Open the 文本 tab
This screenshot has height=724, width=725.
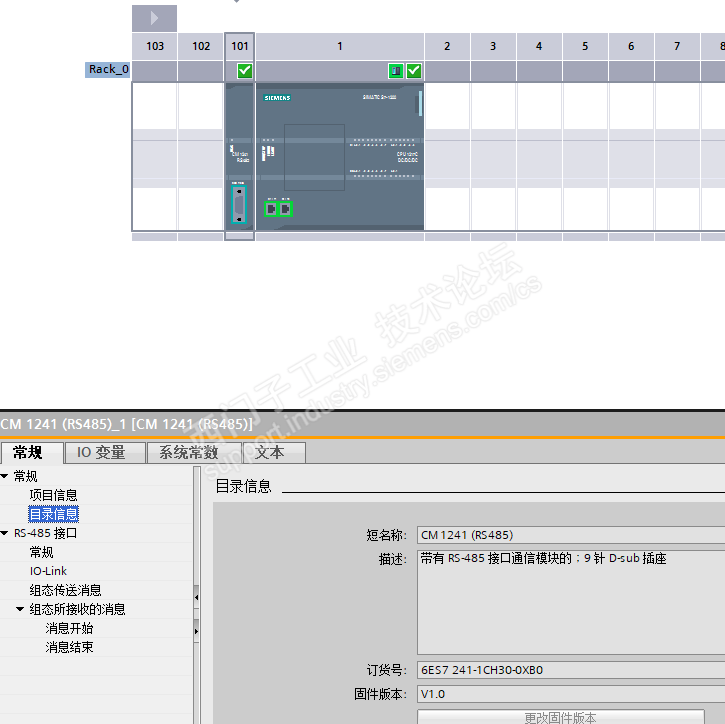click(x=274, y=453)
